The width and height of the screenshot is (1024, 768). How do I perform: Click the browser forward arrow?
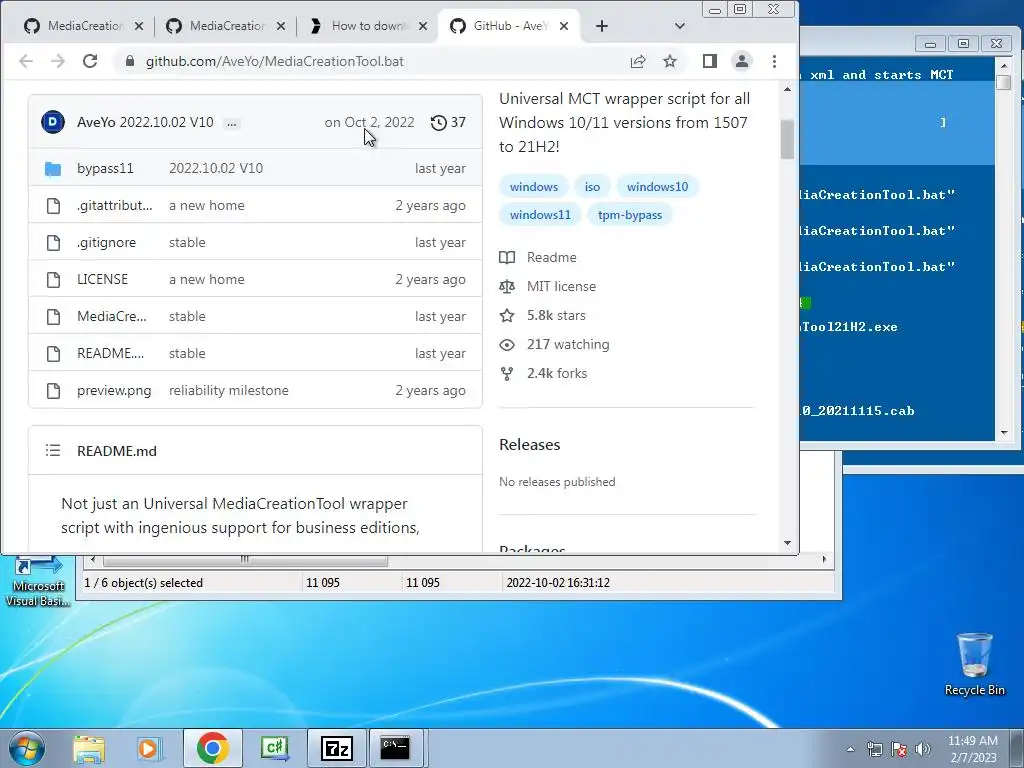(58, 61)
